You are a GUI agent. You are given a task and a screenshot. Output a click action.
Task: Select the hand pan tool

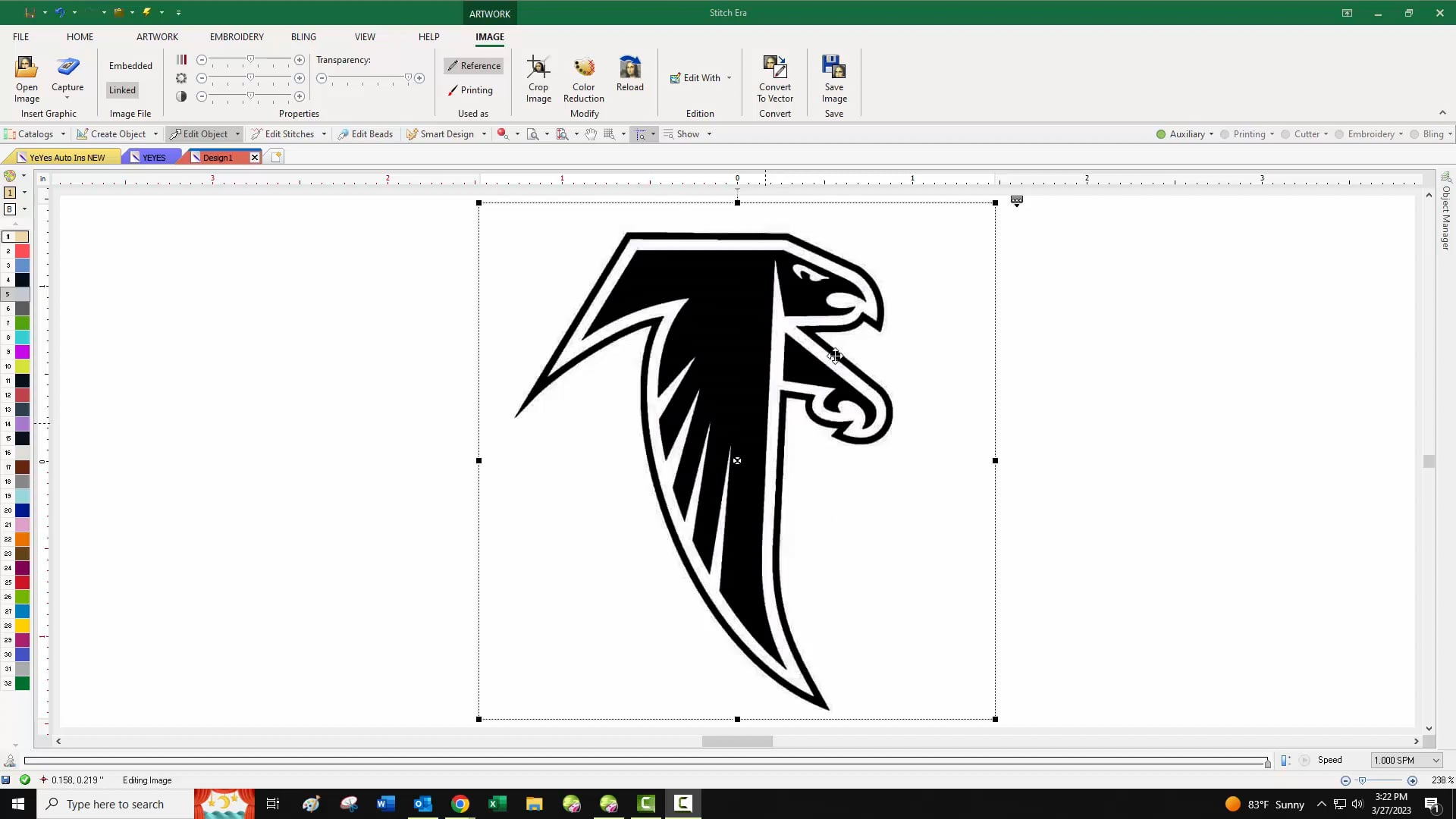click(591, 134)
